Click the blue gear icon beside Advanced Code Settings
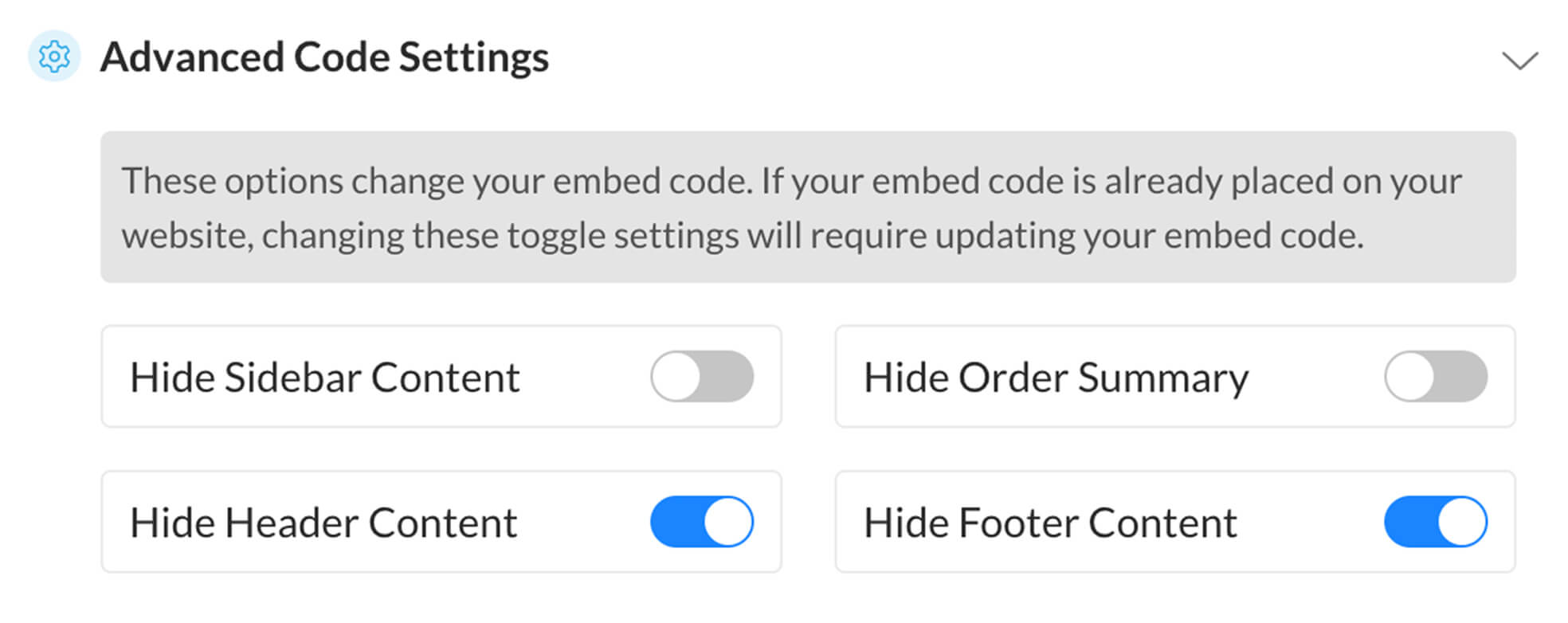 click(54, 57)
